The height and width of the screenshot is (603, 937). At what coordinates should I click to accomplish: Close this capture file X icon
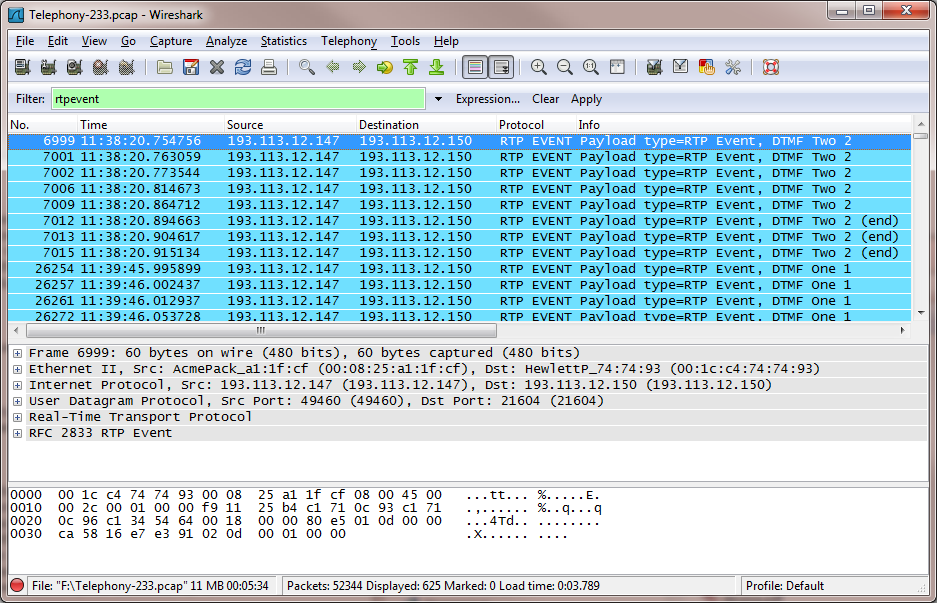click(217, 67)
